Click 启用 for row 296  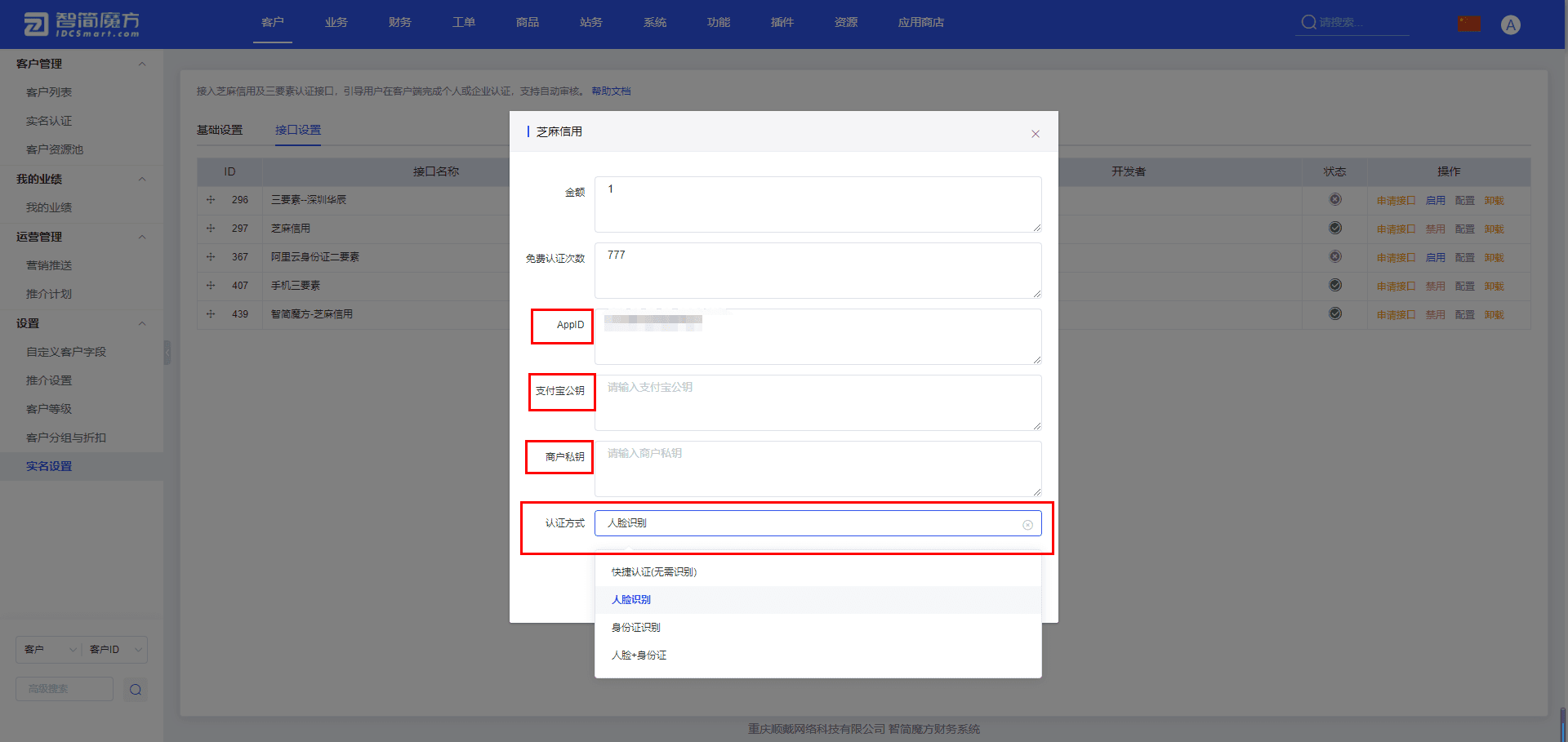click(x=1436, y=201)
